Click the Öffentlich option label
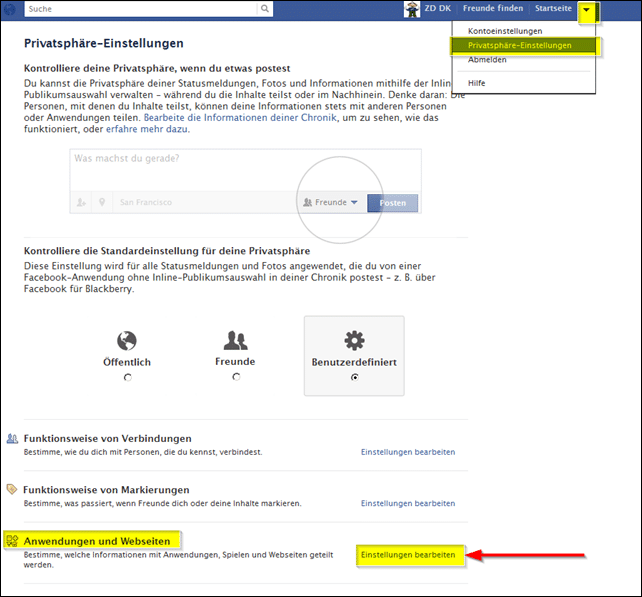 [x=127, y=362]
